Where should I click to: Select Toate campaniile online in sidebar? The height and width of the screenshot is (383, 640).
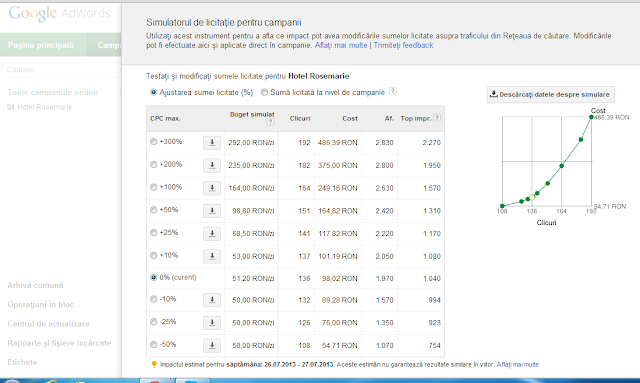pyautogui.click(x=53, y=92)
